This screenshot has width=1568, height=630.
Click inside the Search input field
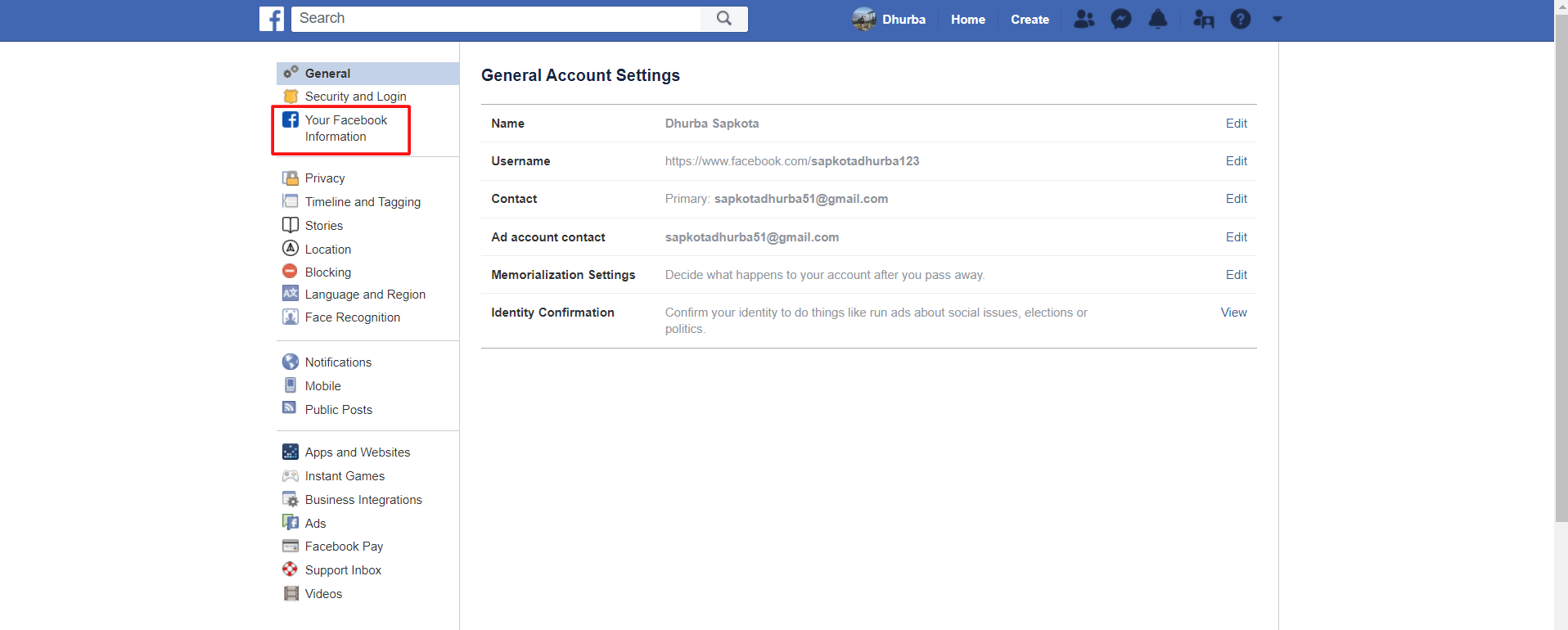[496, 19]
